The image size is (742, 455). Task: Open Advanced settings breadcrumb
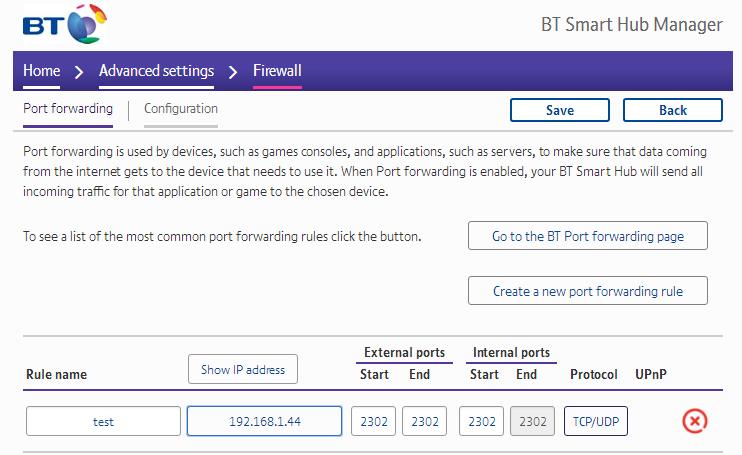[x=156, y=71]
